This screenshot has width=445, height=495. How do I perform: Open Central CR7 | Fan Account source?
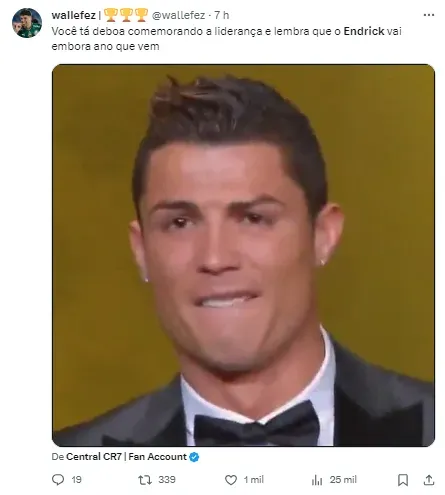126,457
